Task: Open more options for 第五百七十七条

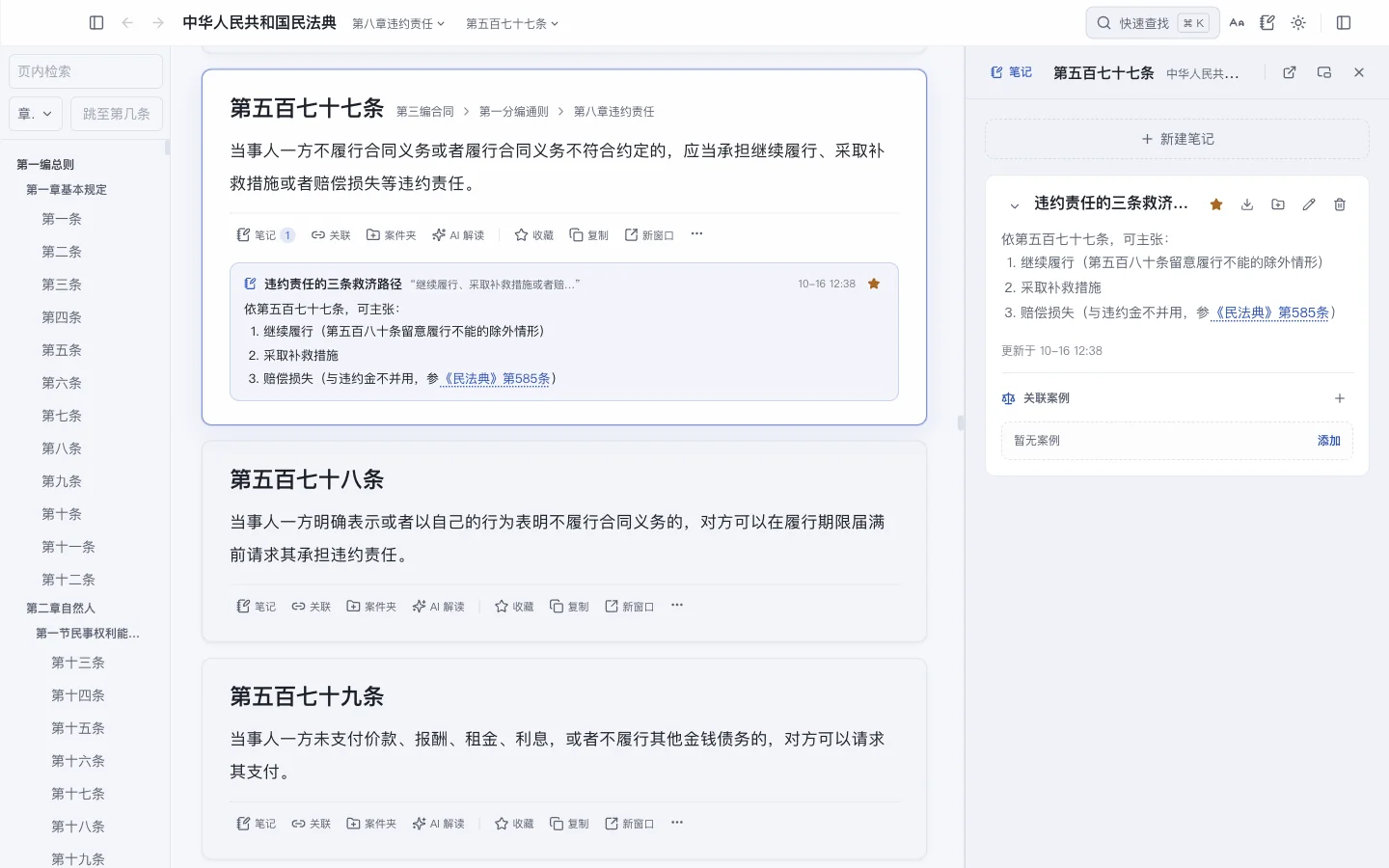Action: 697,234
